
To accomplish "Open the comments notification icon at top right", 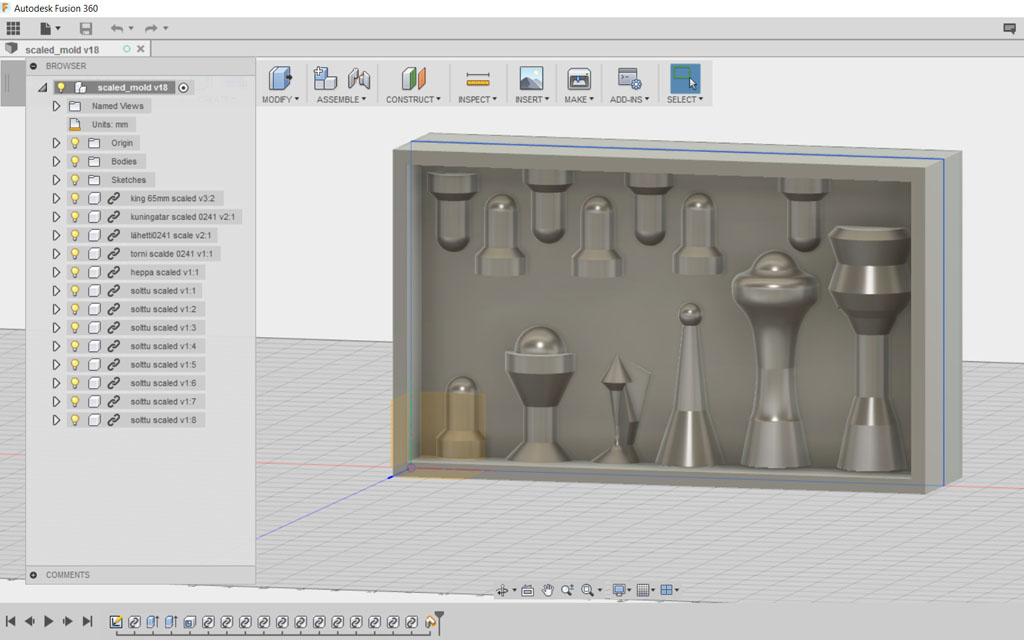I will (x=1009, y=28).
